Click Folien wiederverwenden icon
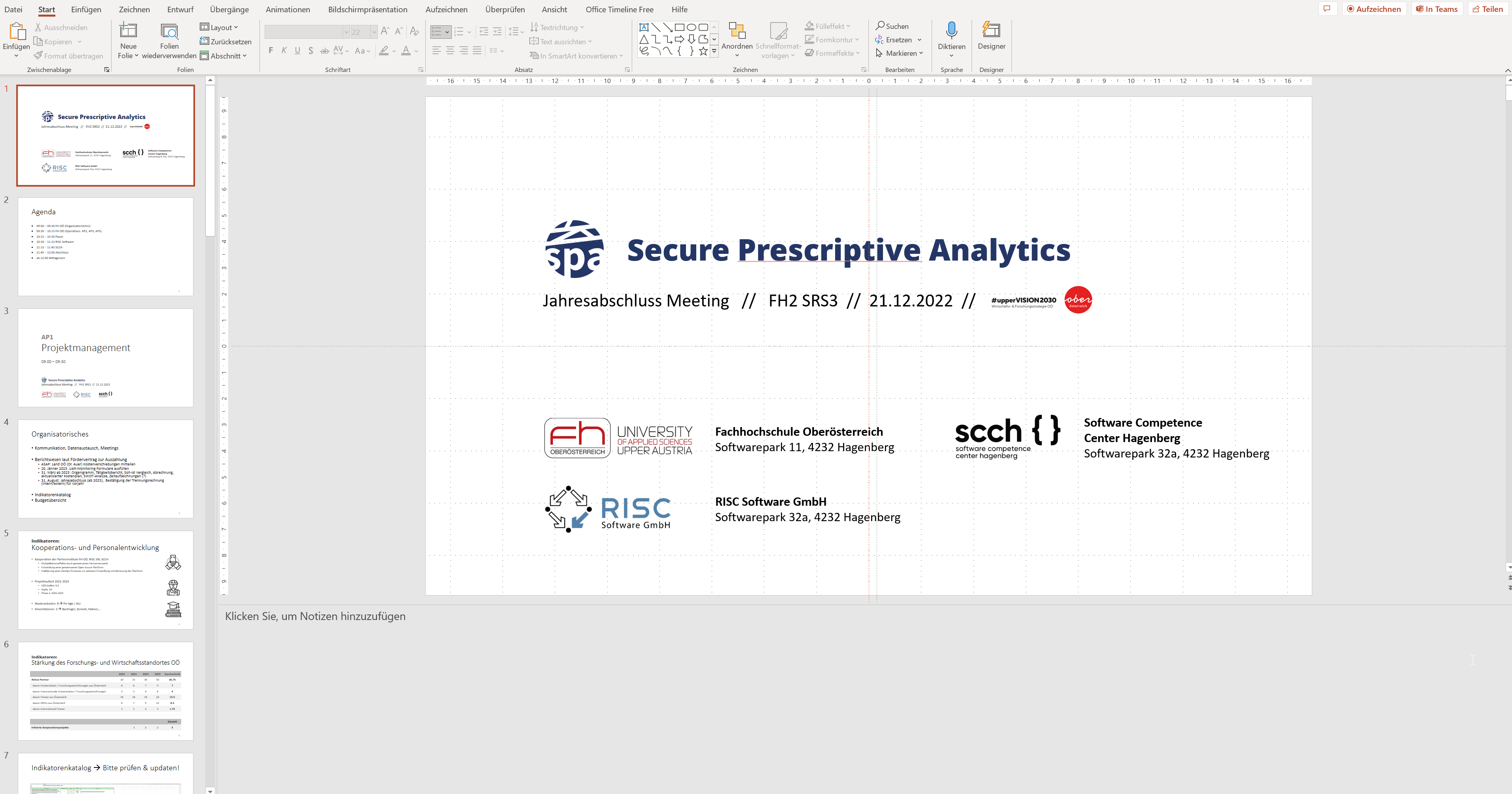Viewport: 1512px width, 794px height. coord(169,30)
